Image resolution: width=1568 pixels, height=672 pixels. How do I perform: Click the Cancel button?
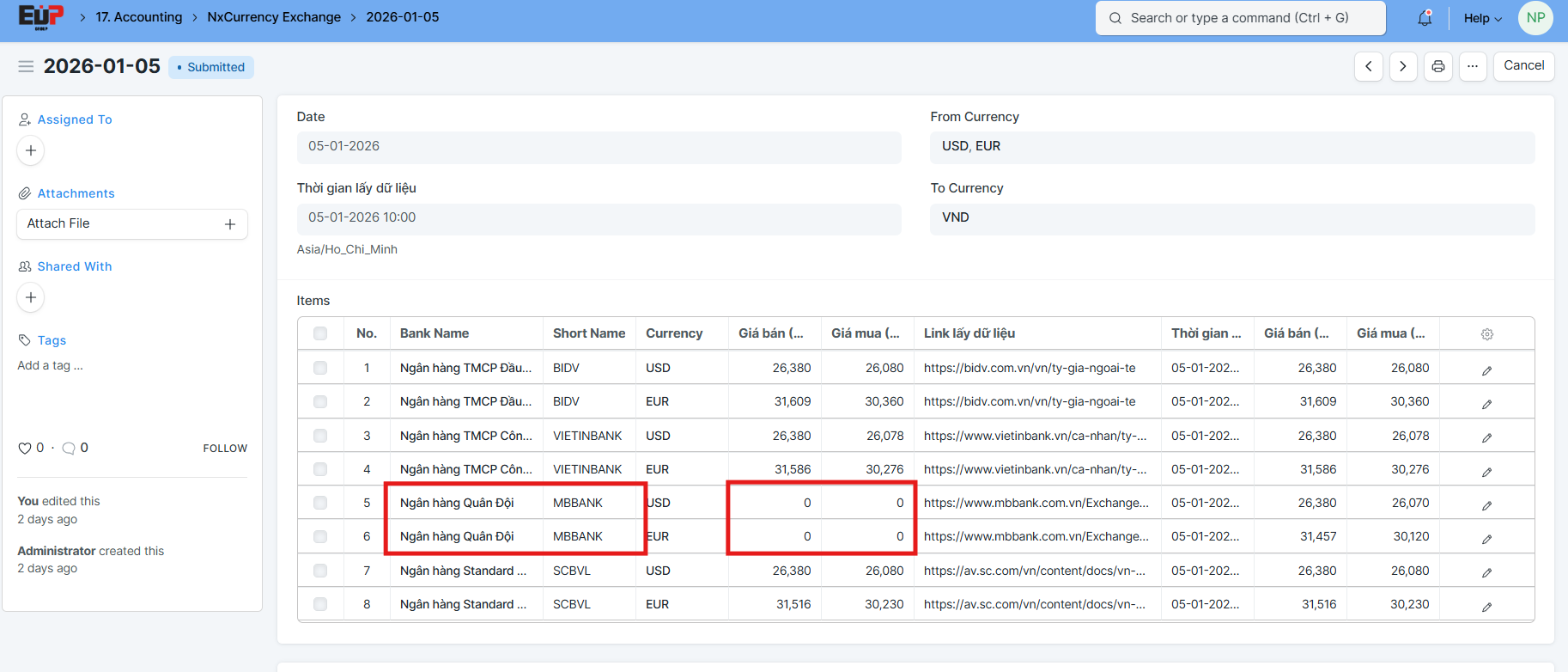[x=1523, y=66]
